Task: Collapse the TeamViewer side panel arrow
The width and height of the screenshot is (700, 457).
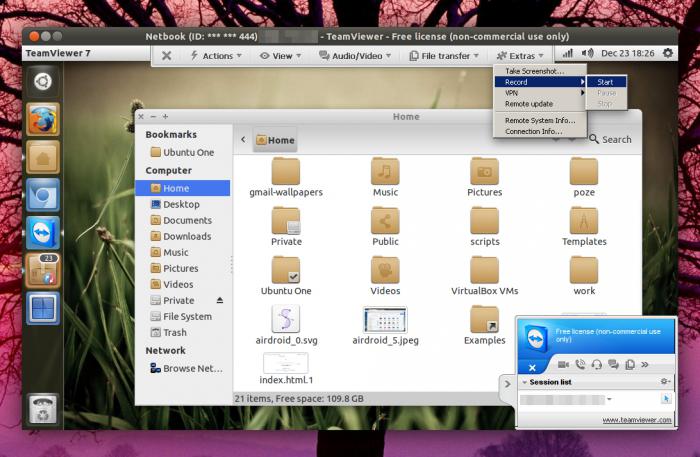Action: pyautogui.click(x=508, y=383)
